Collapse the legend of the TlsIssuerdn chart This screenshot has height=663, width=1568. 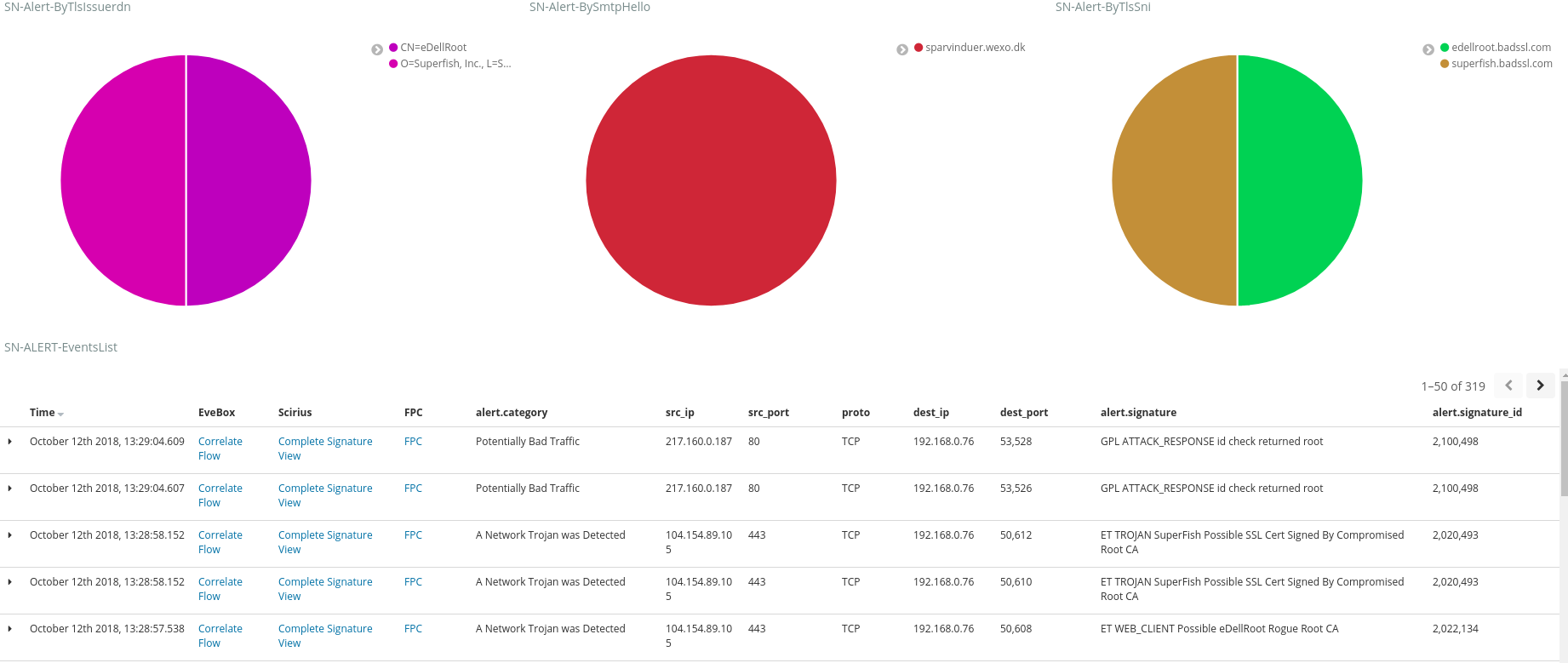(x=377, y=49)
